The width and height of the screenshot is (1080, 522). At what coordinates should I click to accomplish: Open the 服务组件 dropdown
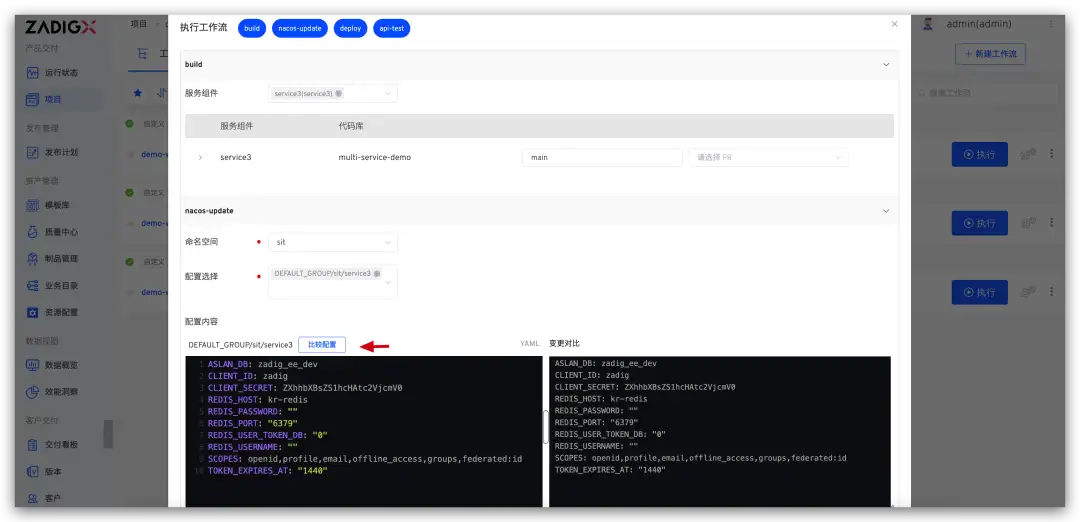click(333, 94)
